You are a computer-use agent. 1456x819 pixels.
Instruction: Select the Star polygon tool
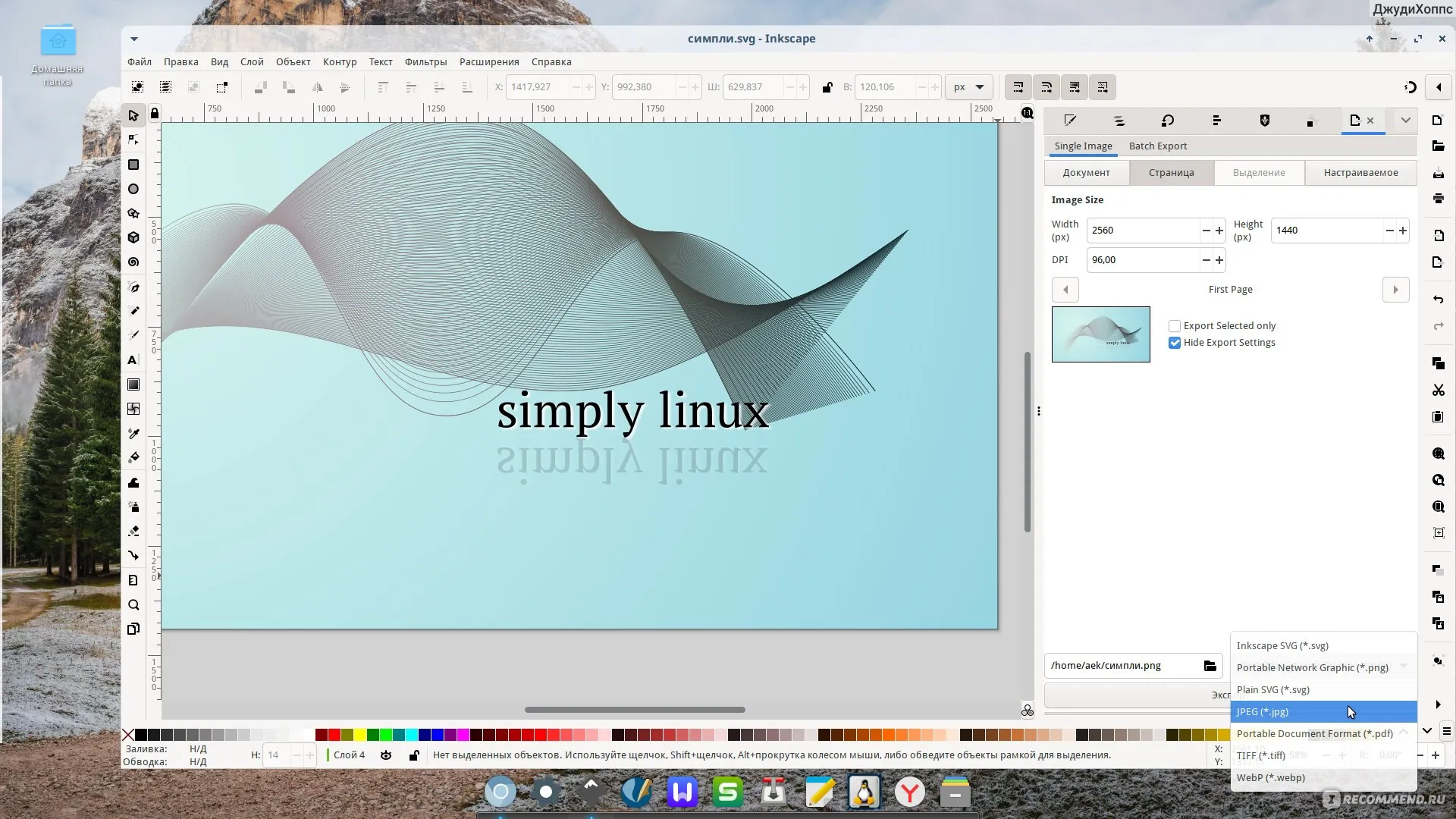point(133,213)
